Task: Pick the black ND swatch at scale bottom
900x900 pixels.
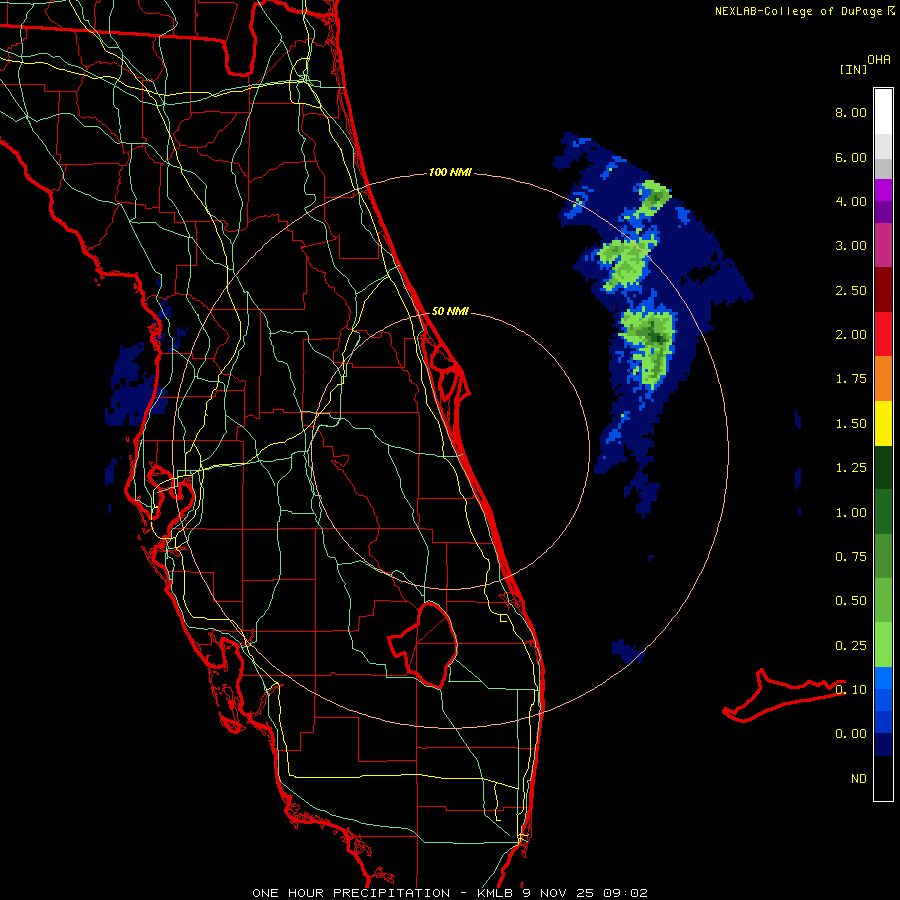Action: 883,778
